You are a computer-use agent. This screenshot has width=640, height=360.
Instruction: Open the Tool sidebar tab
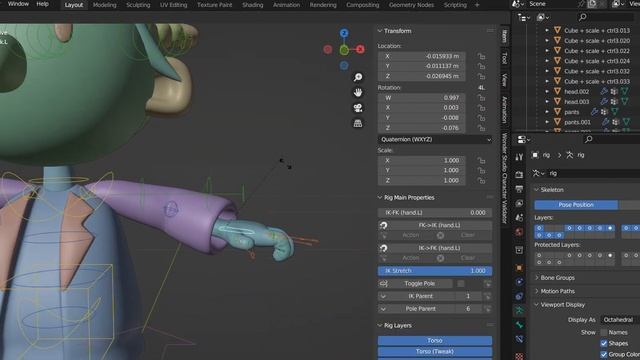pyautogui.click(x=505, y=58)
